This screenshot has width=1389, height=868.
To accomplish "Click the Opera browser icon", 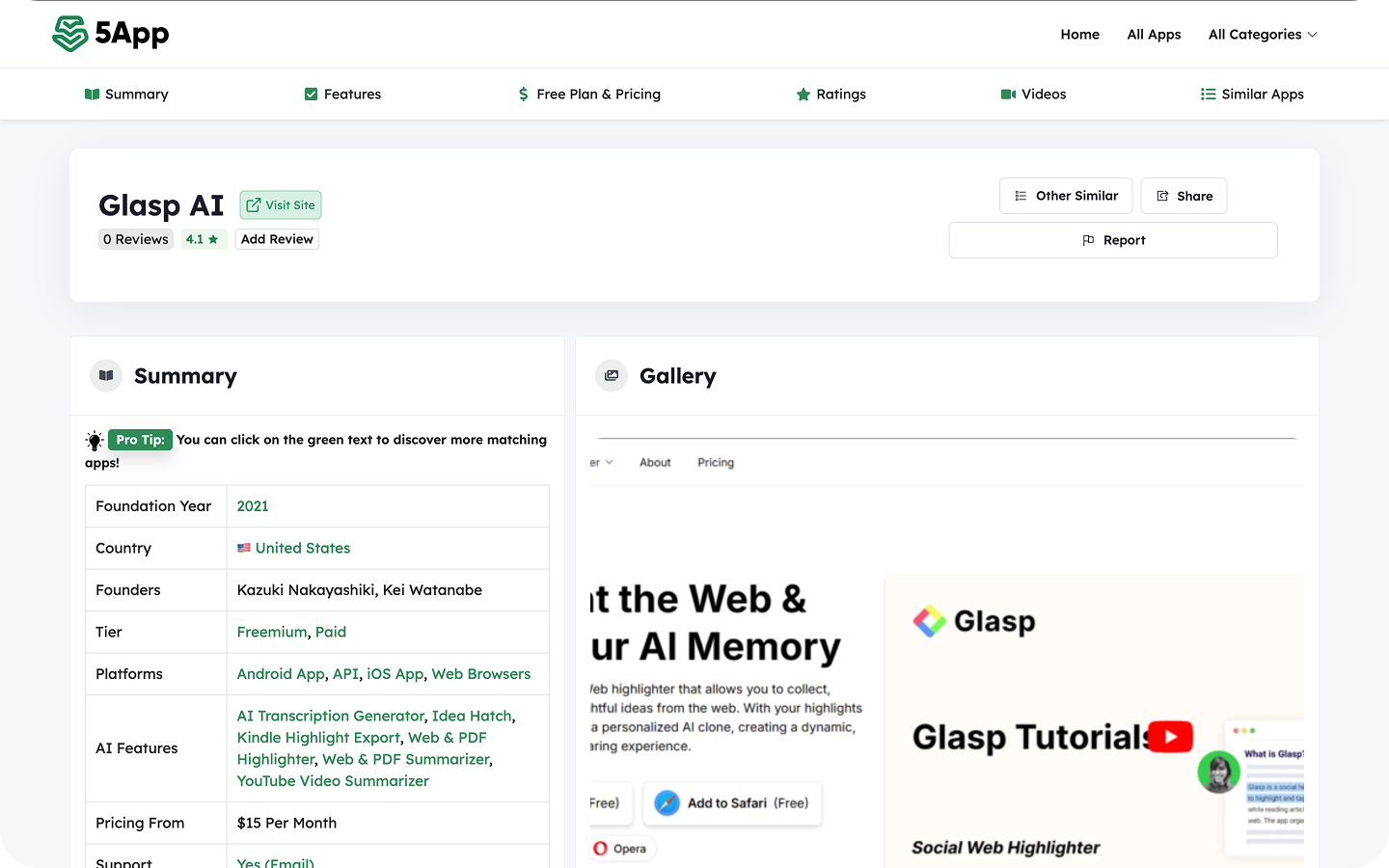I will 601,849.
